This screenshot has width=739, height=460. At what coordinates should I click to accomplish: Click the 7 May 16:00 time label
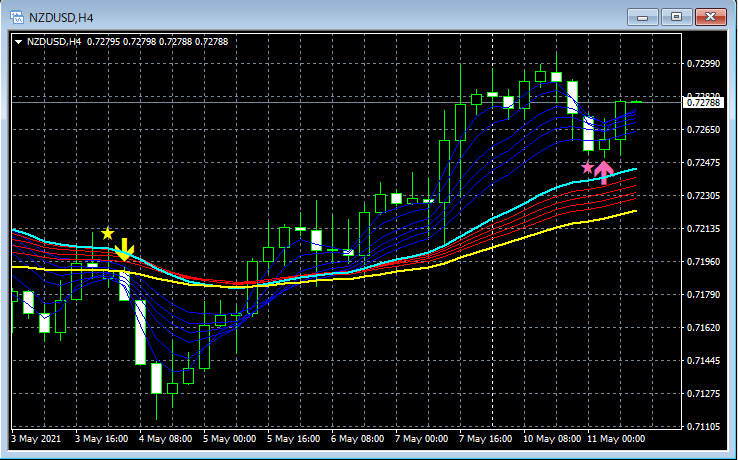[x=485, y=439]
